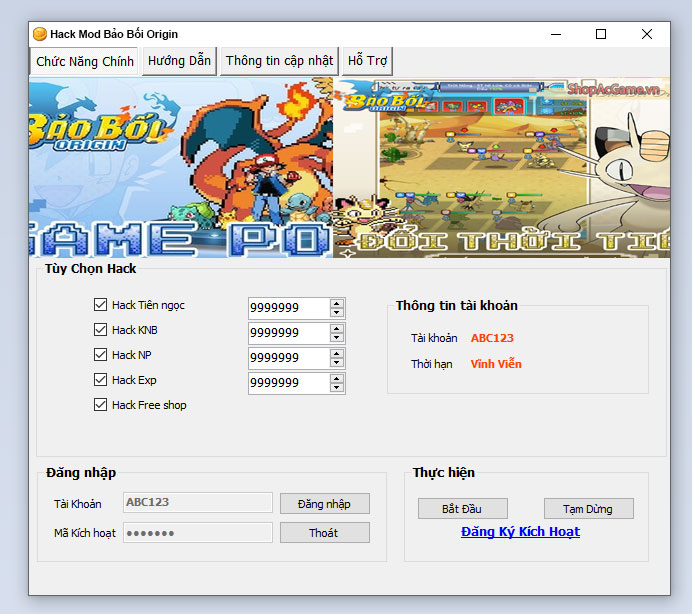Viewport: 693px width, 616px height.
Task: Open the Đăng Ký Kích Hoạt link
Action: pyautogui.click(x=520, y=532)
